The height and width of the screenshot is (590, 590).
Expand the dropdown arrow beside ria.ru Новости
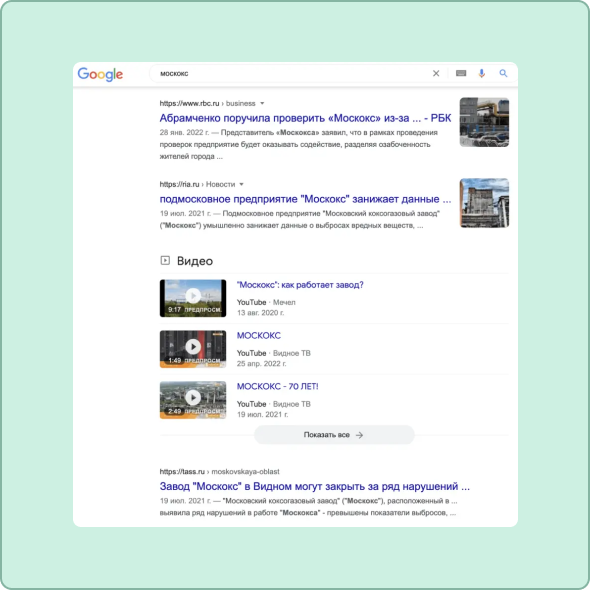point(242,184)
